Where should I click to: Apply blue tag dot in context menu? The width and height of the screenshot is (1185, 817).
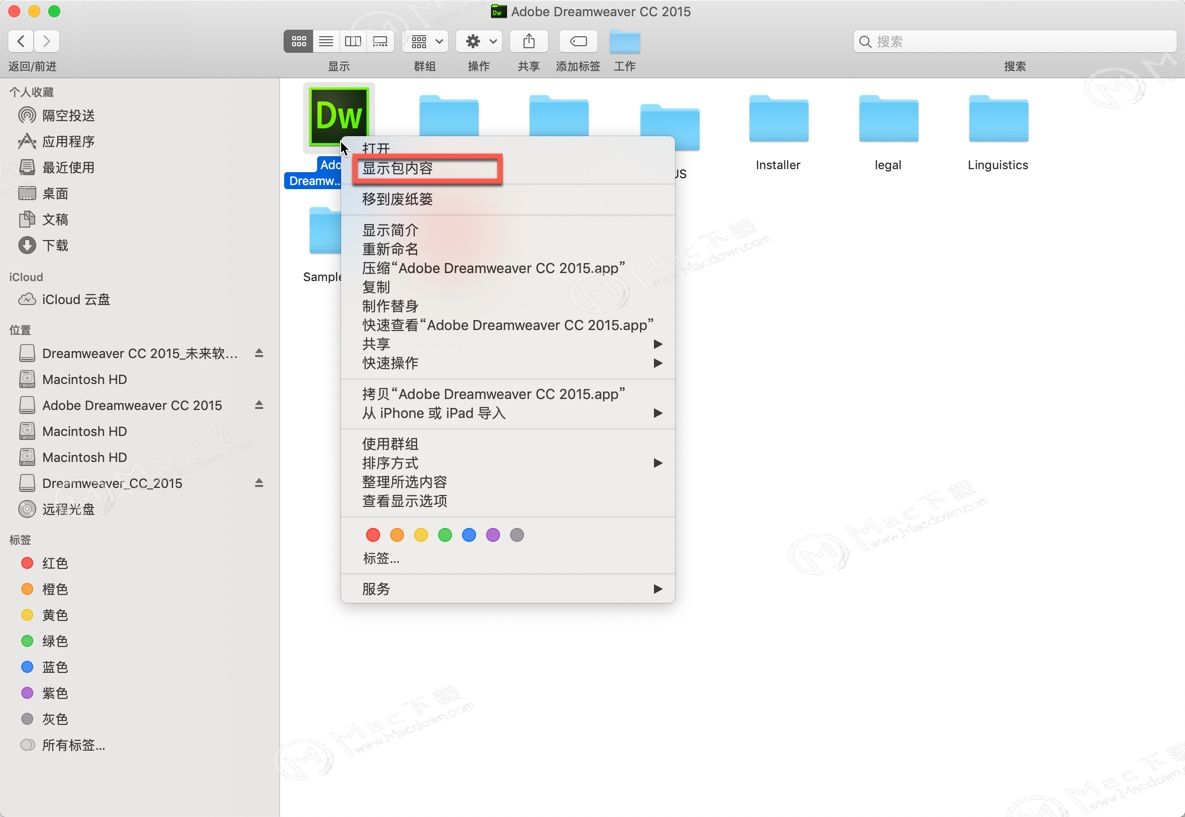click(469, 535)
